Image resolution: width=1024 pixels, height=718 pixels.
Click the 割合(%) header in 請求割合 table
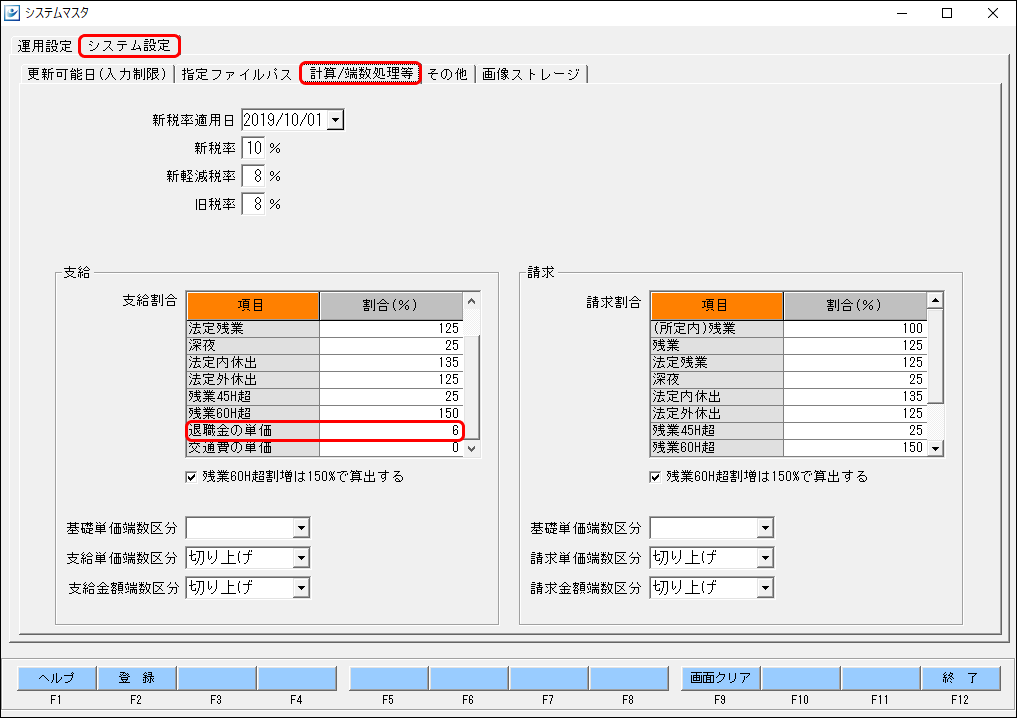click(x=855, y=305)
